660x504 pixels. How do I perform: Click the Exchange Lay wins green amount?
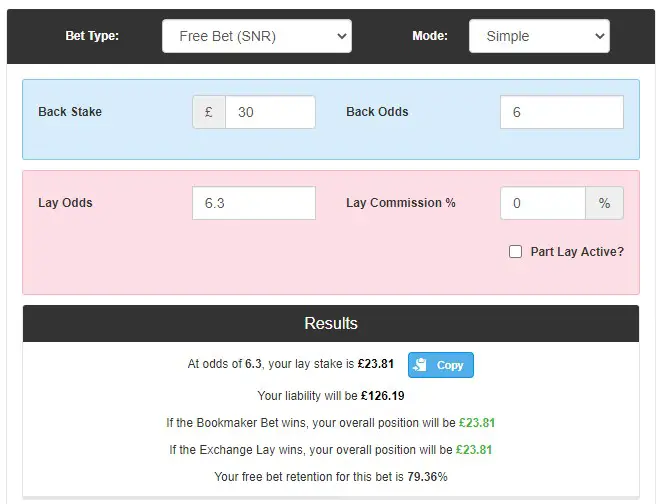click(474, 450)
